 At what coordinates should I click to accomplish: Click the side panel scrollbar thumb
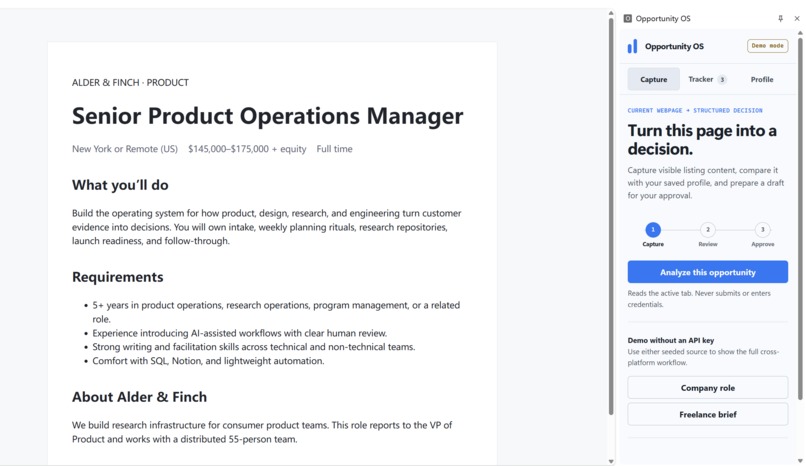pyautogui.click(x=800, y=217)
